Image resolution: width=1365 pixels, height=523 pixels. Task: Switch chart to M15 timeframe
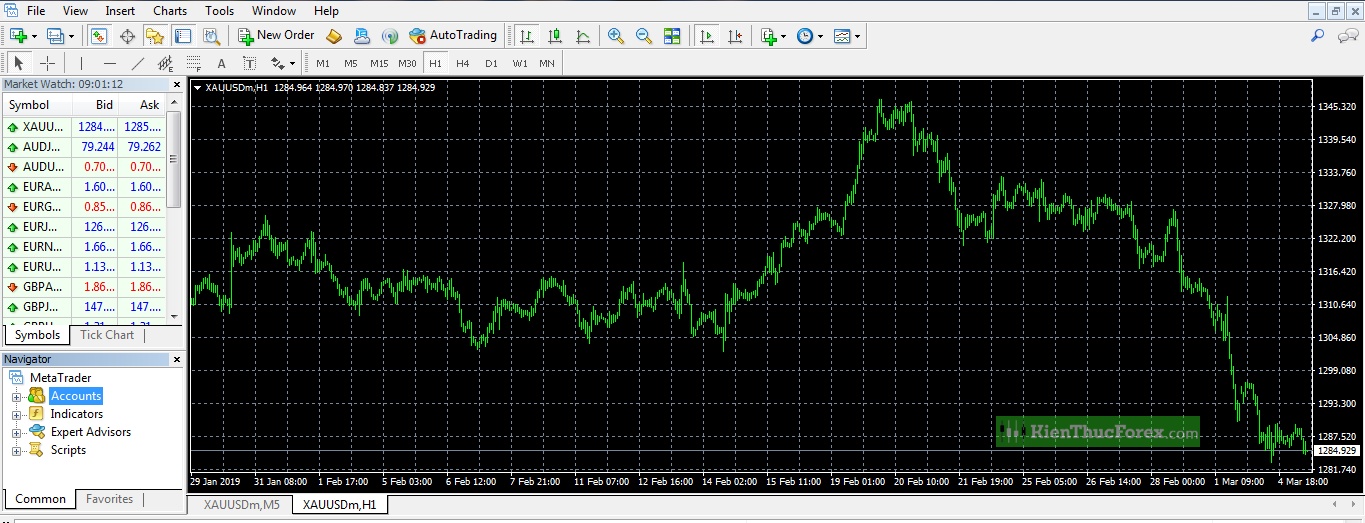379,63
